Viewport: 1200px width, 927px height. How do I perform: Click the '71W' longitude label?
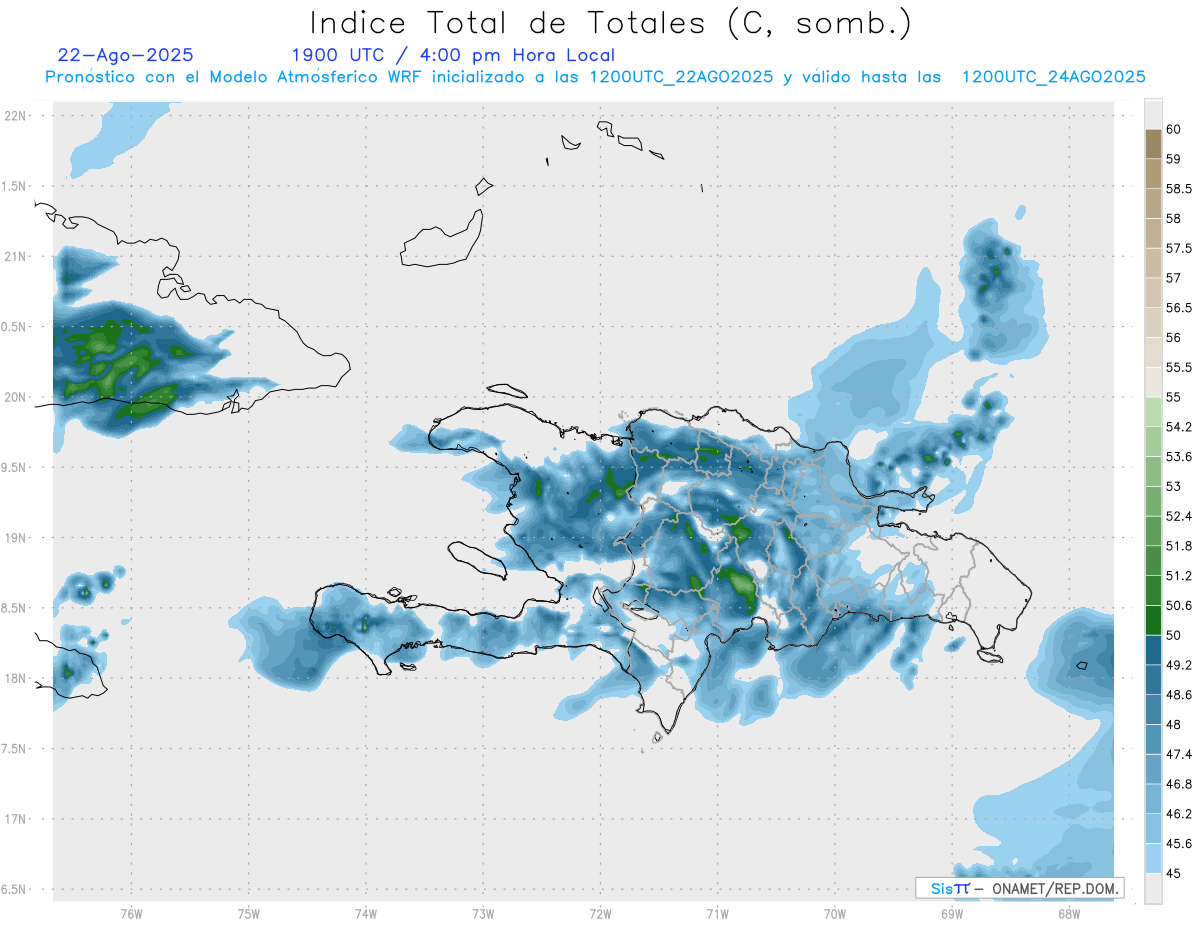718,914
